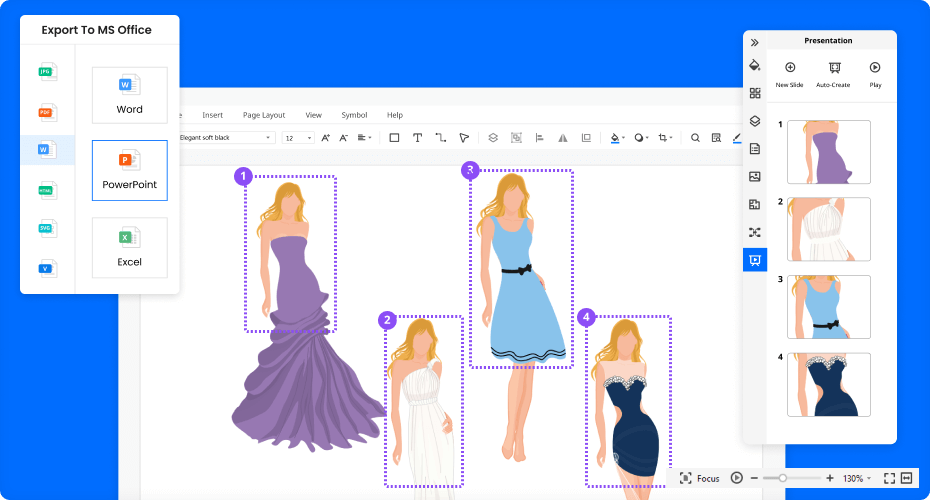
Task: Open the symbols grid sidebar panel
Action: coord(754,93)
